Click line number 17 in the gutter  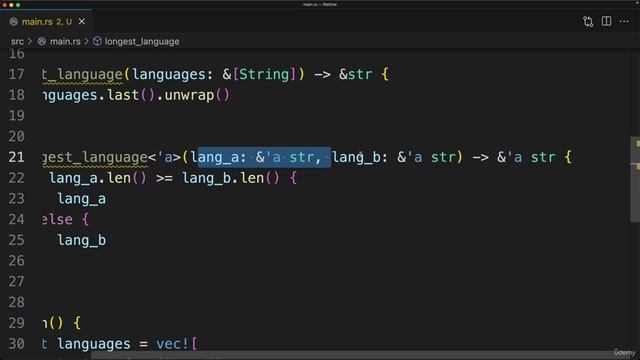tap(16, 74)
